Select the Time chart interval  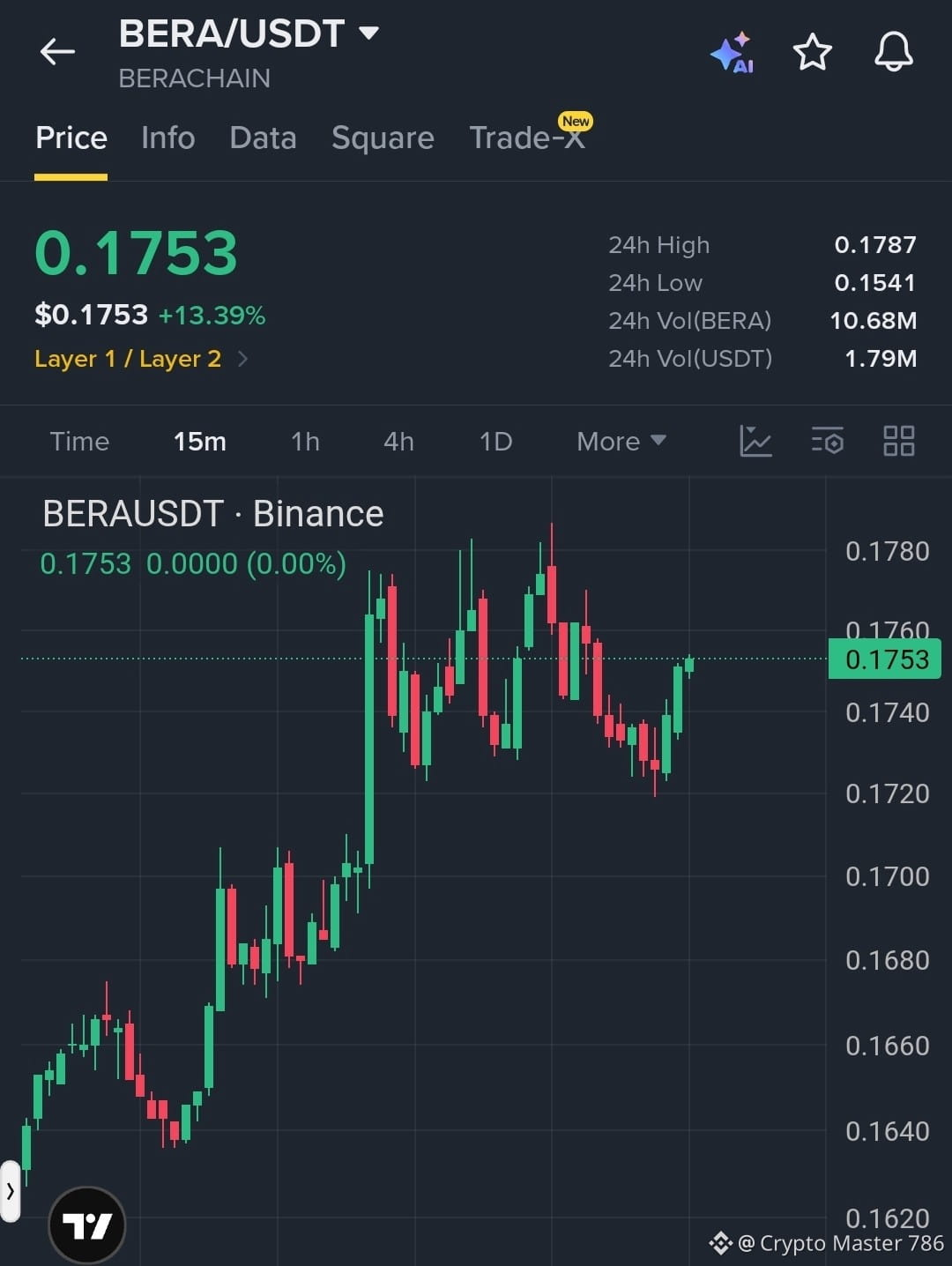pyautogui.click(x=79, y=441)
